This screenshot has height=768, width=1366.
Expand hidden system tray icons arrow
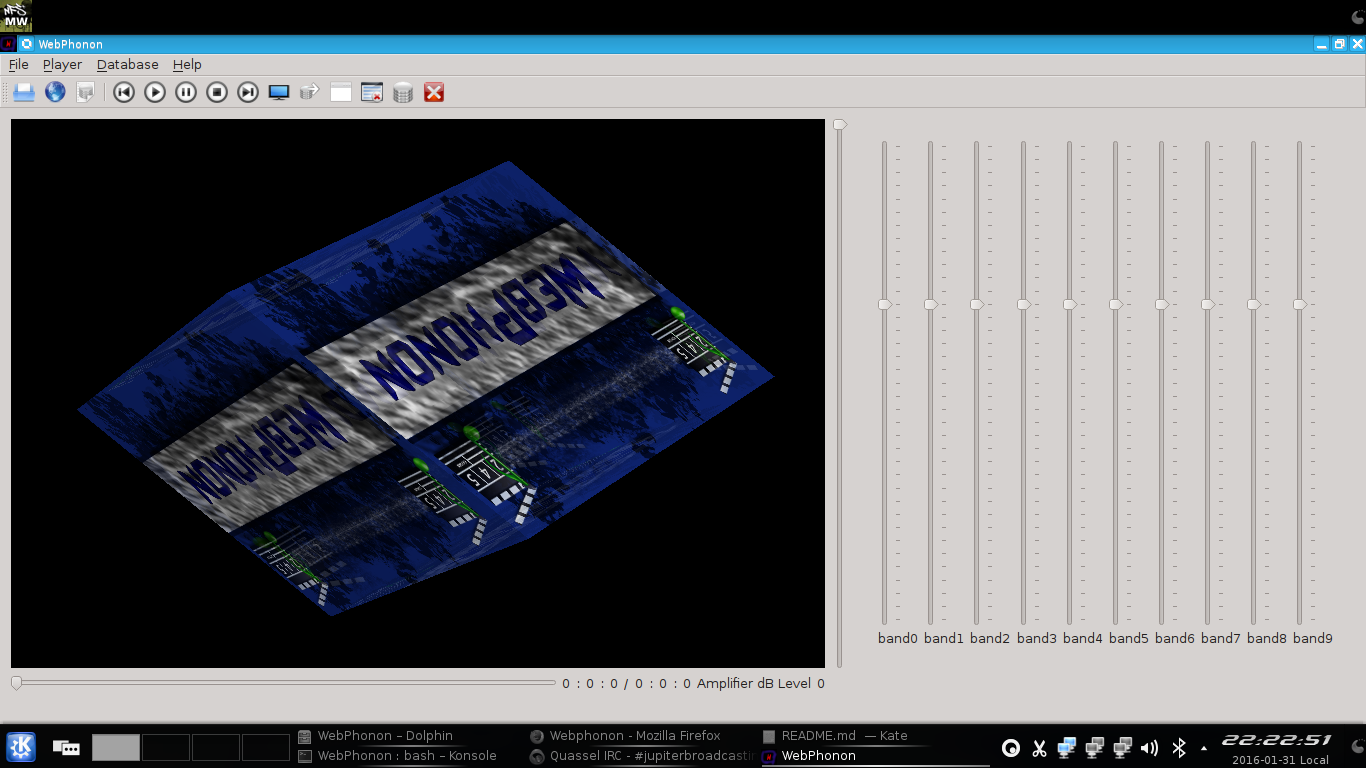1203,748
